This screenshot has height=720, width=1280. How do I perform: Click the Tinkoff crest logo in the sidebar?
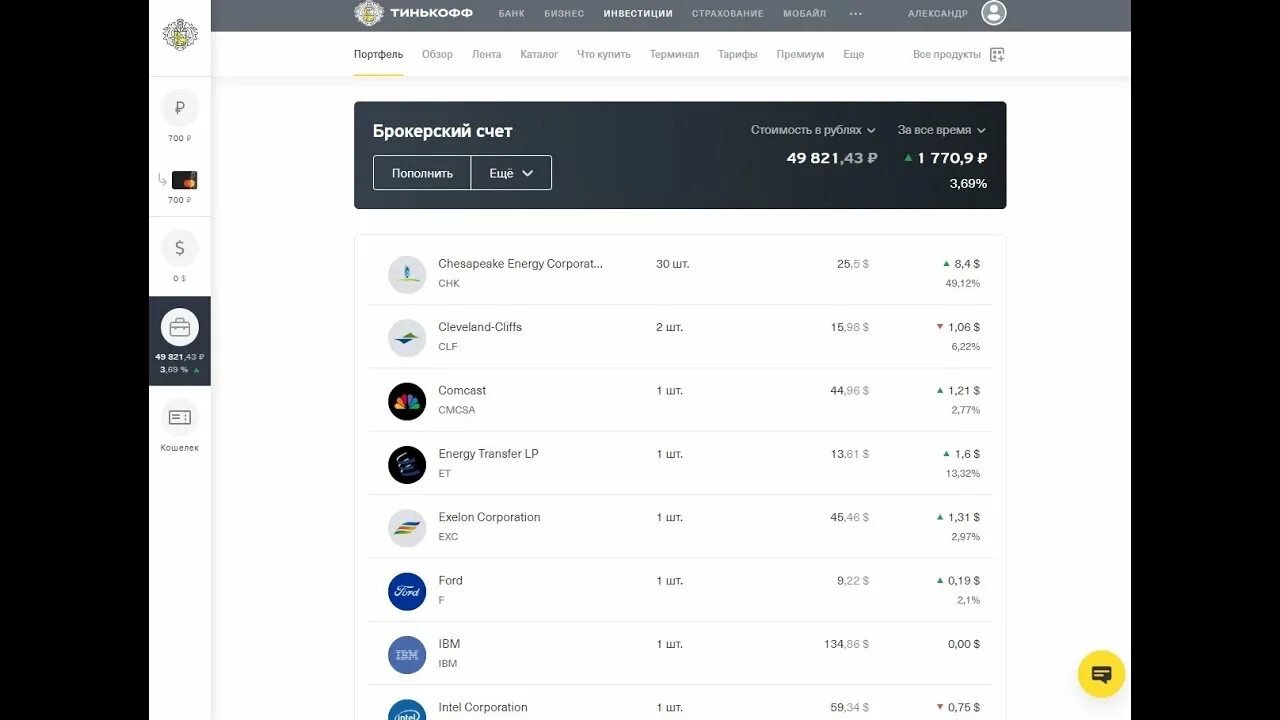pyautogui.click(x=180, y=35)
